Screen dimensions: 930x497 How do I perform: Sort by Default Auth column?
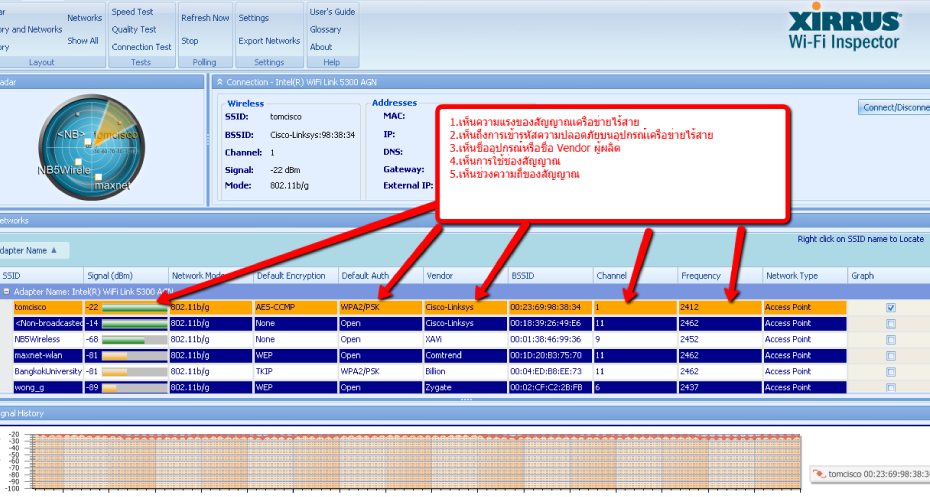tap(380, 276)
